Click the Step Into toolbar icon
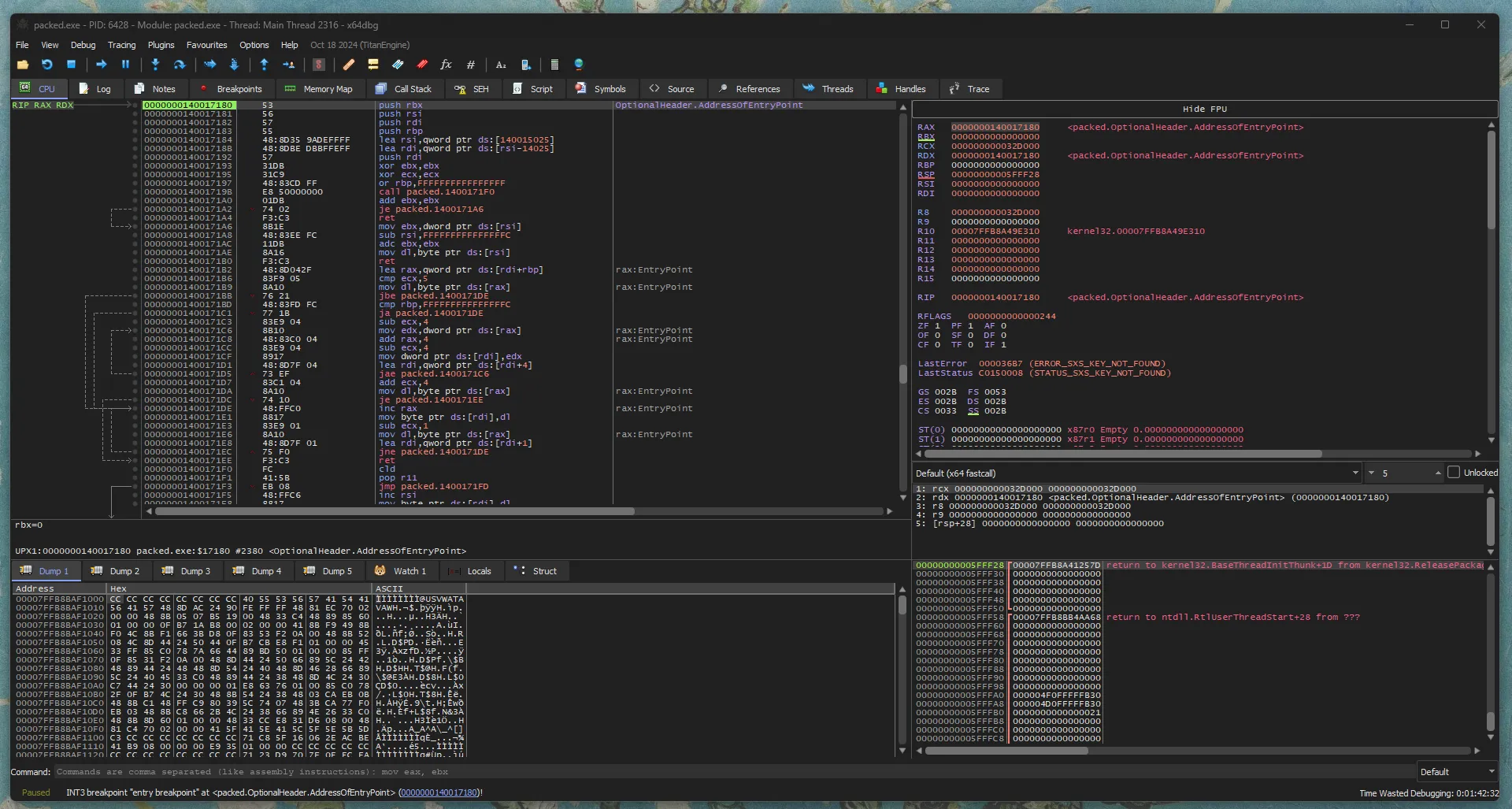This screenshot has width=1512, height=809. [x=155, y=65]
